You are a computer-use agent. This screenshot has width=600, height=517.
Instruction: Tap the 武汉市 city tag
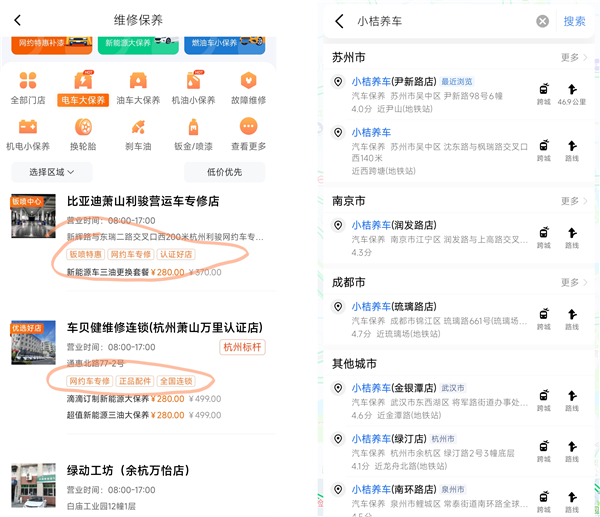(x=453, y=388)
